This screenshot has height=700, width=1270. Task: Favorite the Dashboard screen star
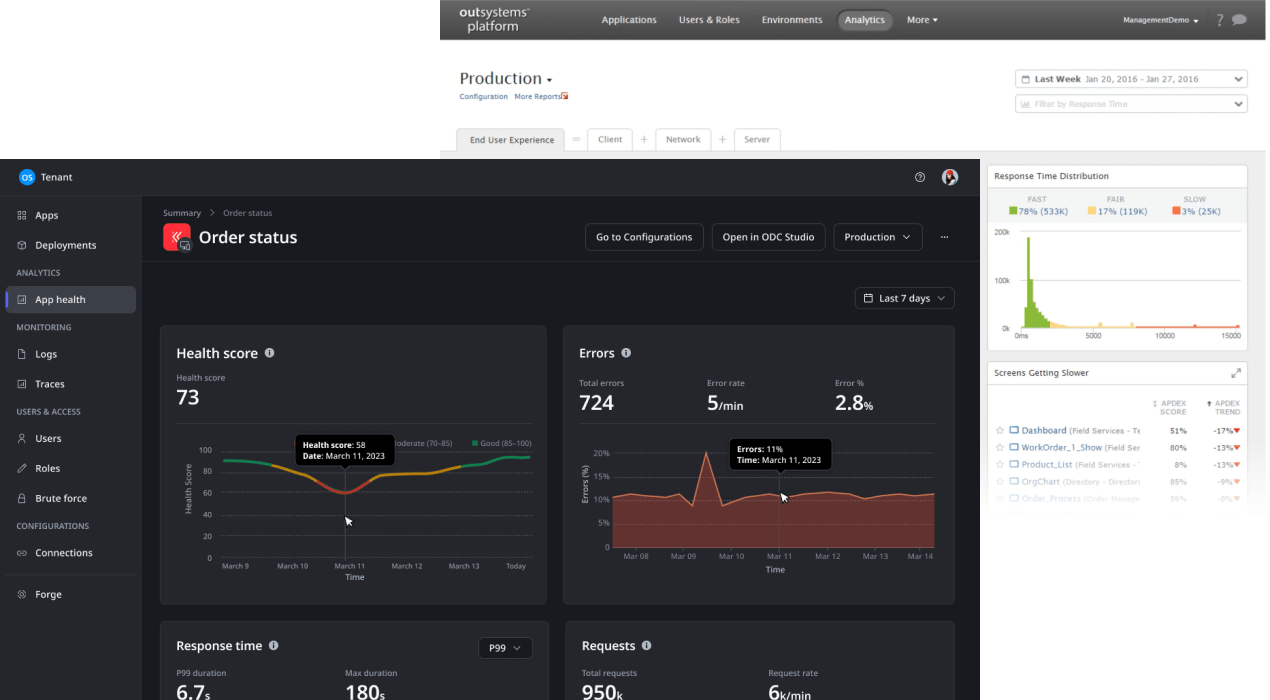click(x=999, y=430)
